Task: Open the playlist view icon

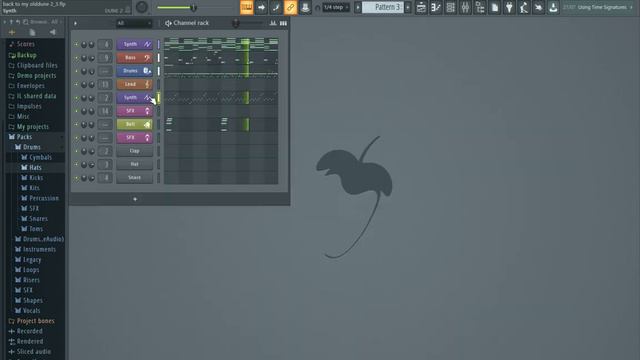Action: point(421,7)
